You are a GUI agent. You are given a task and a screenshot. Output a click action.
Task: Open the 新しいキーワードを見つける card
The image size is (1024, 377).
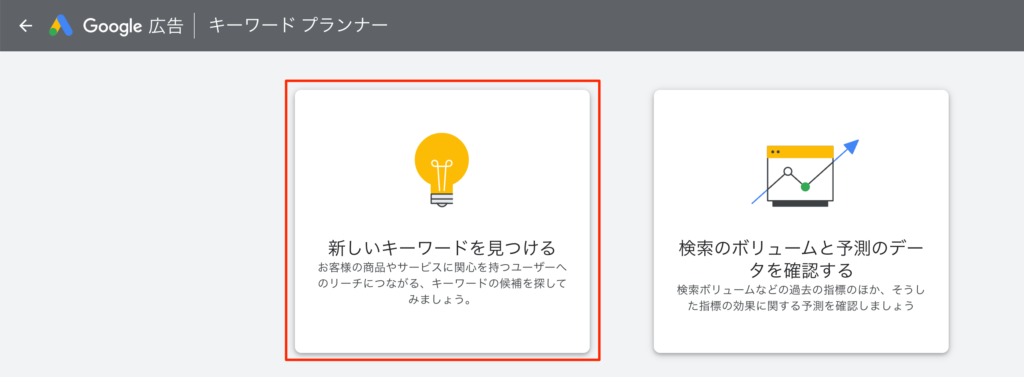442,221
